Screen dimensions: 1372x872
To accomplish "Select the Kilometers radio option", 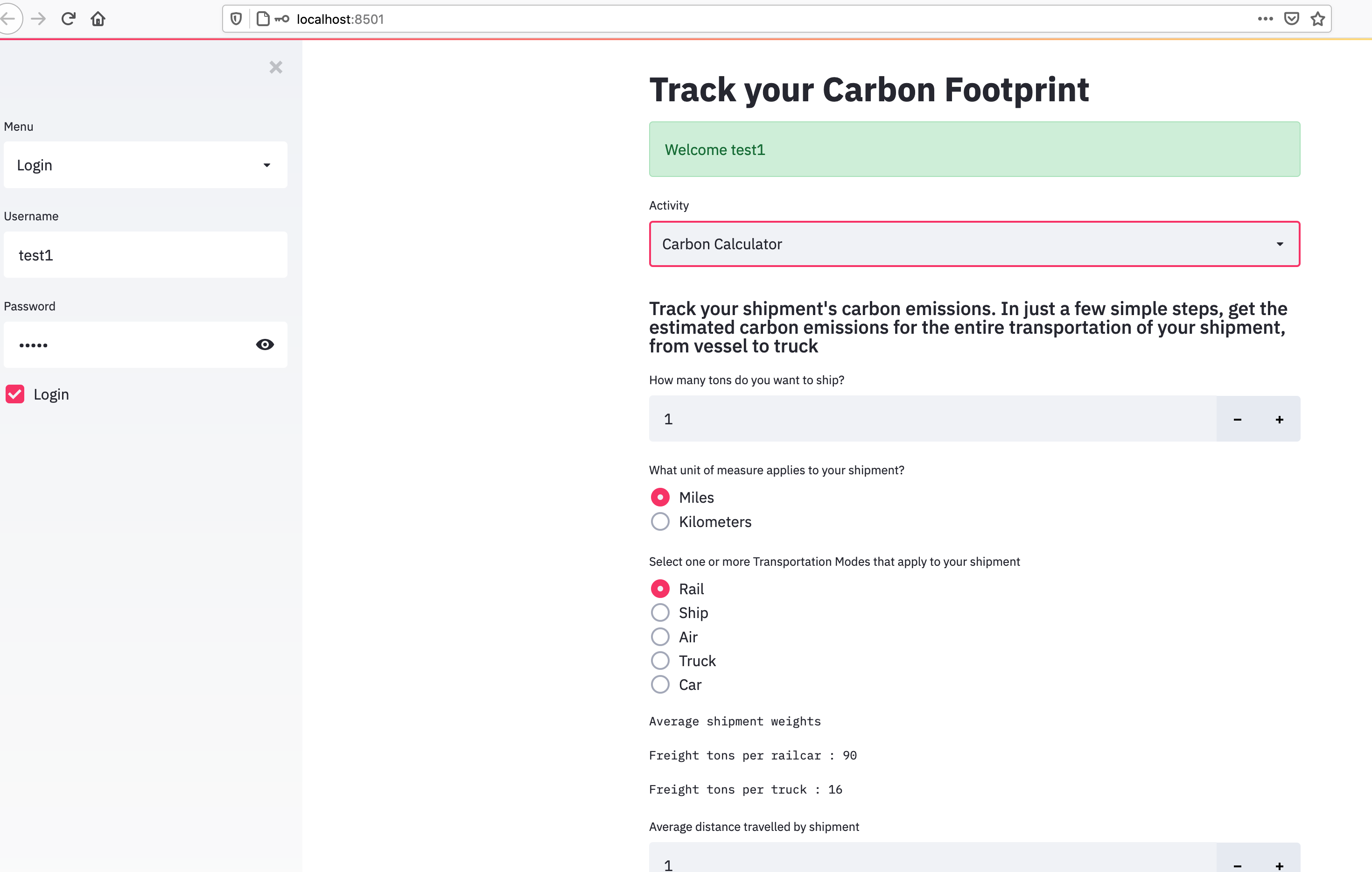I will pyautogui.click(x=660, y=521).
